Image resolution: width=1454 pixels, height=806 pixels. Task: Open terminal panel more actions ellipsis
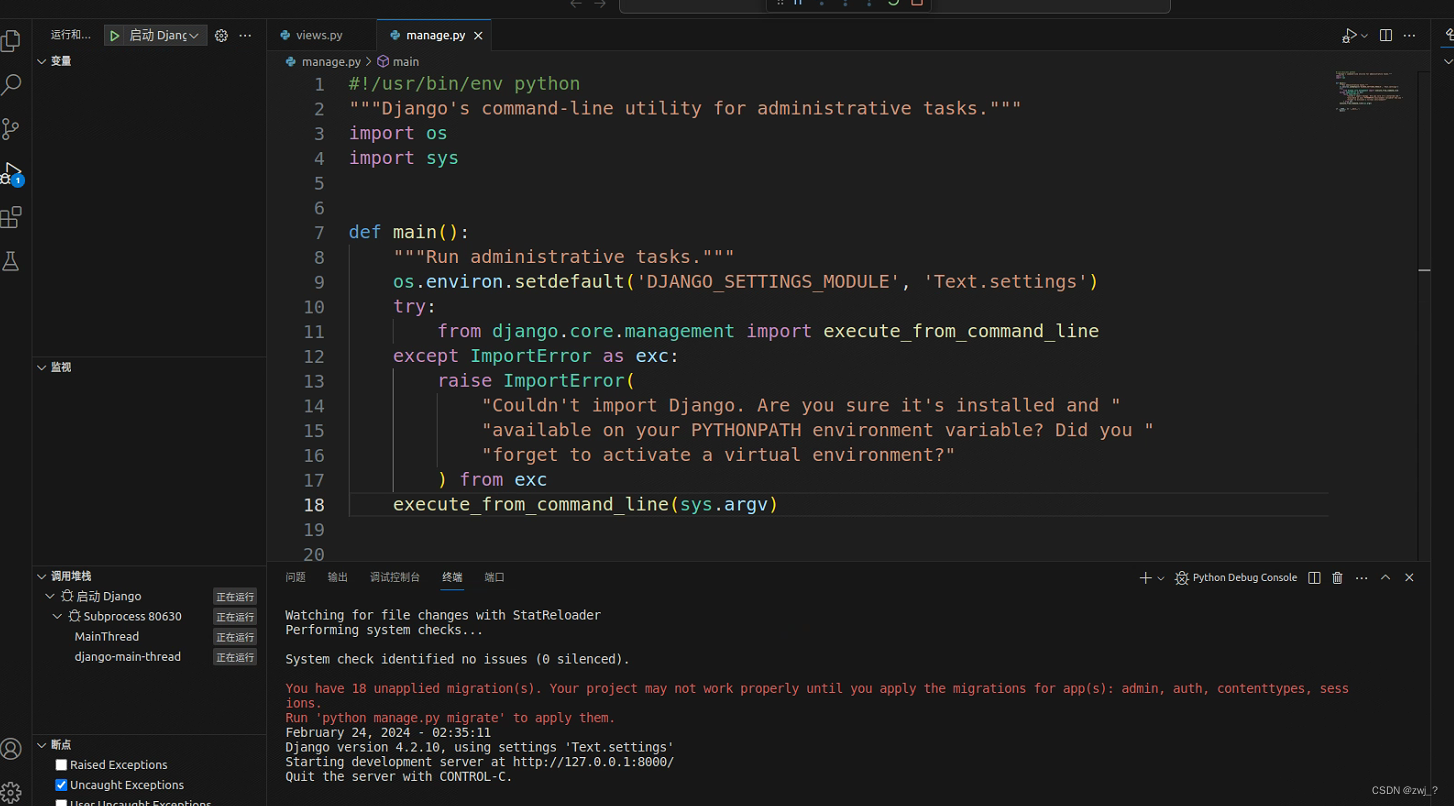(x=1361, y=578)
